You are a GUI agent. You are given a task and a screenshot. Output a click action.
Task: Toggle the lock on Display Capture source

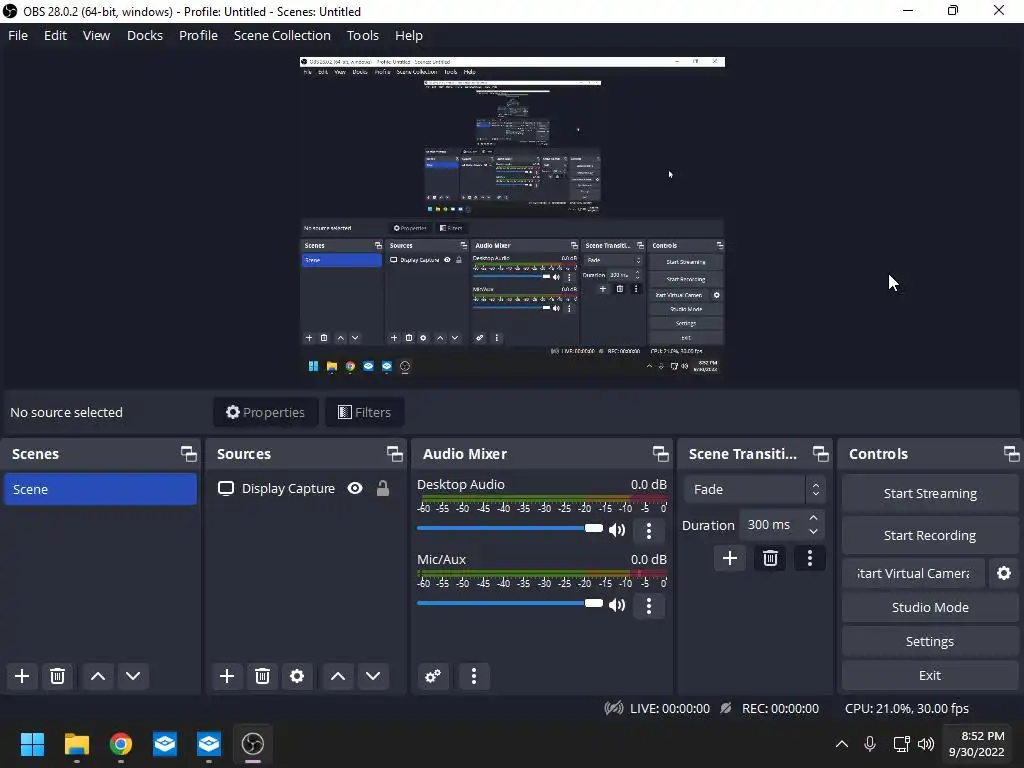[x=383, y=488]
